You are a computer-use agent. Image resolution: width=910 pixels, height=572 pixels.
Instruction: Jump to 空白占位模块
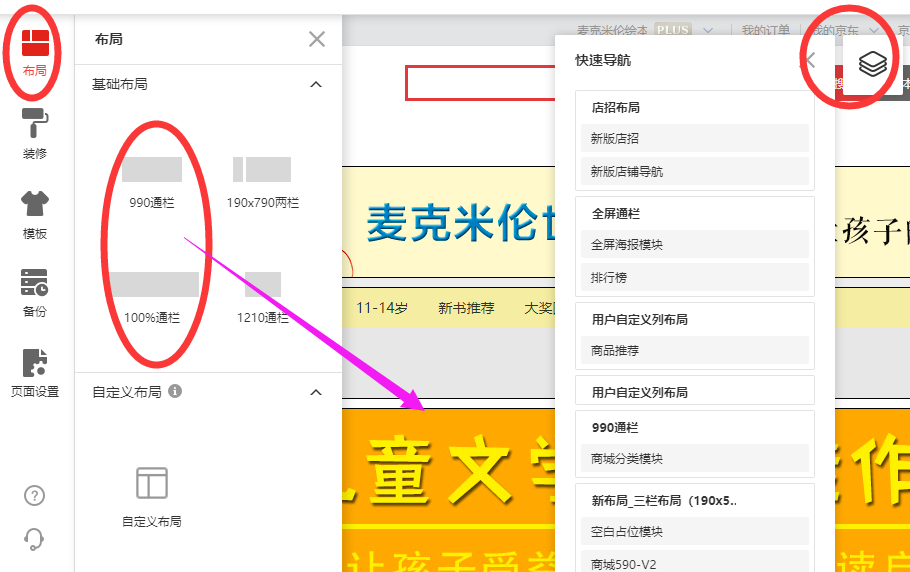[x=695, y=531]
